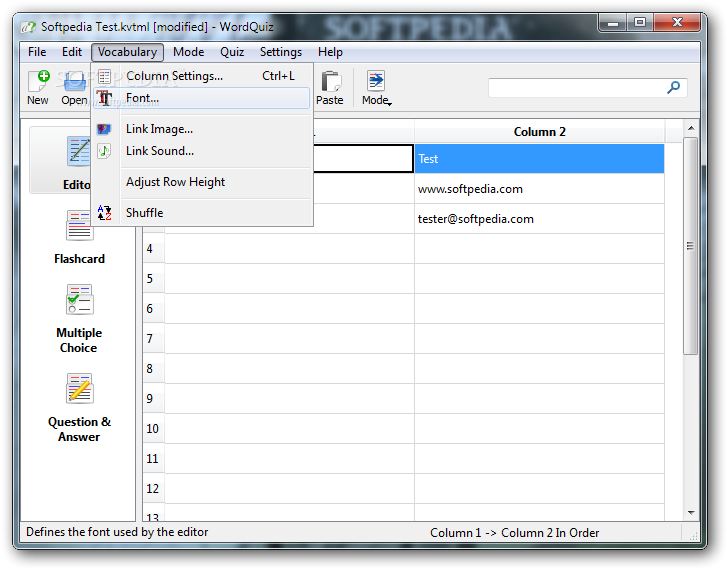Choose Column Settings... from Vocabulary menu
The height and width of the screenshot is (570, 728).
point(202,76)
